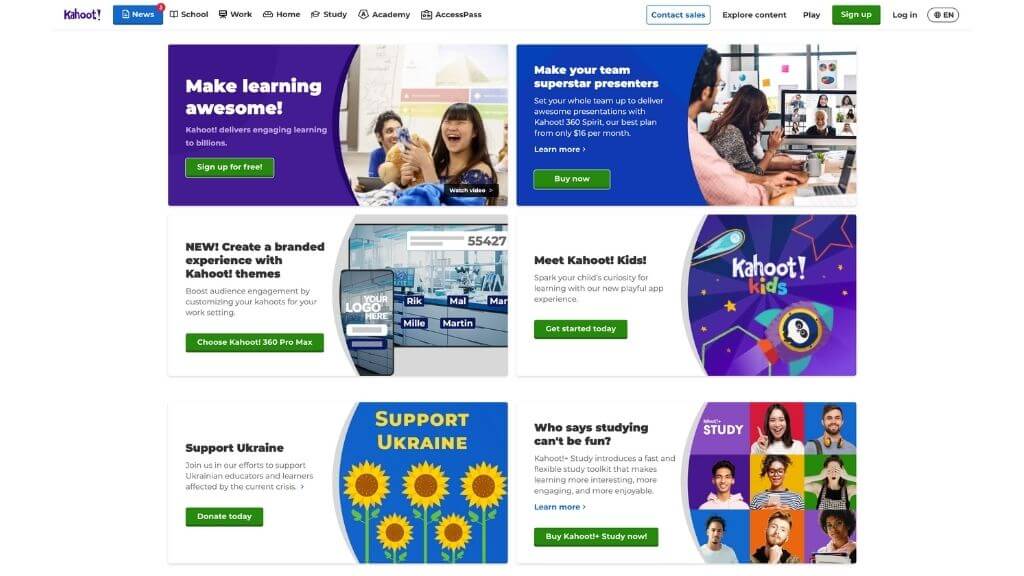Image resolution: width=1024 pixels, height=576 pixels.
Task: Go to the Home section
Action: pyautogui.click(x=281, y=14)
